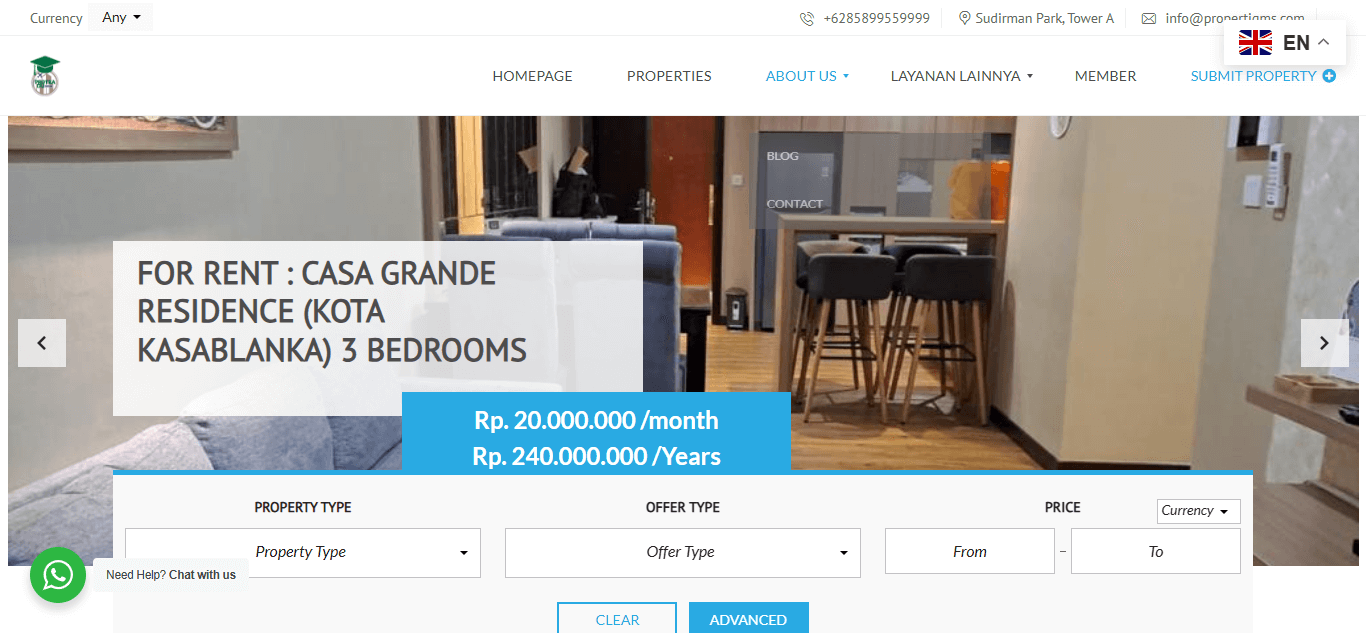Expand the Property Type dropdown
1366x633 pixels.
point(303,553)
